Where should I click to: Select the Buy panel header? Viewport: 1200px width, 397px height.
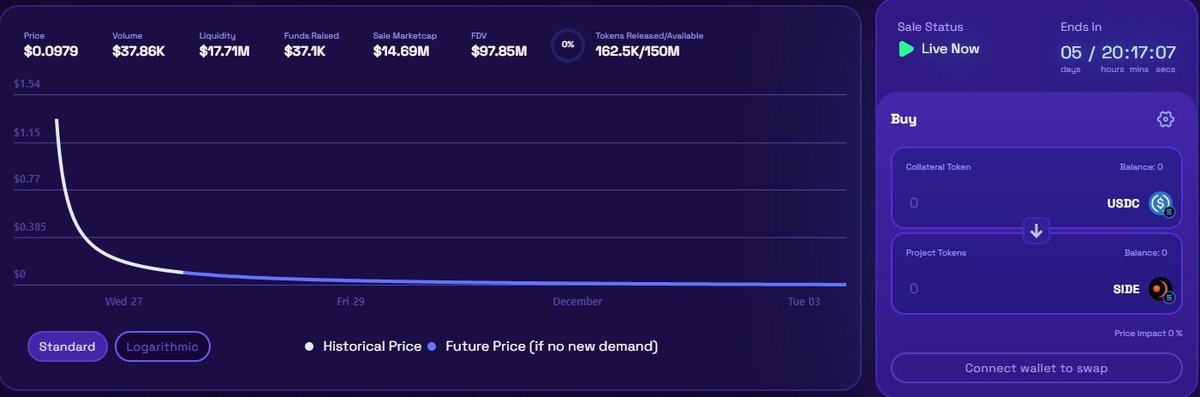904,119
